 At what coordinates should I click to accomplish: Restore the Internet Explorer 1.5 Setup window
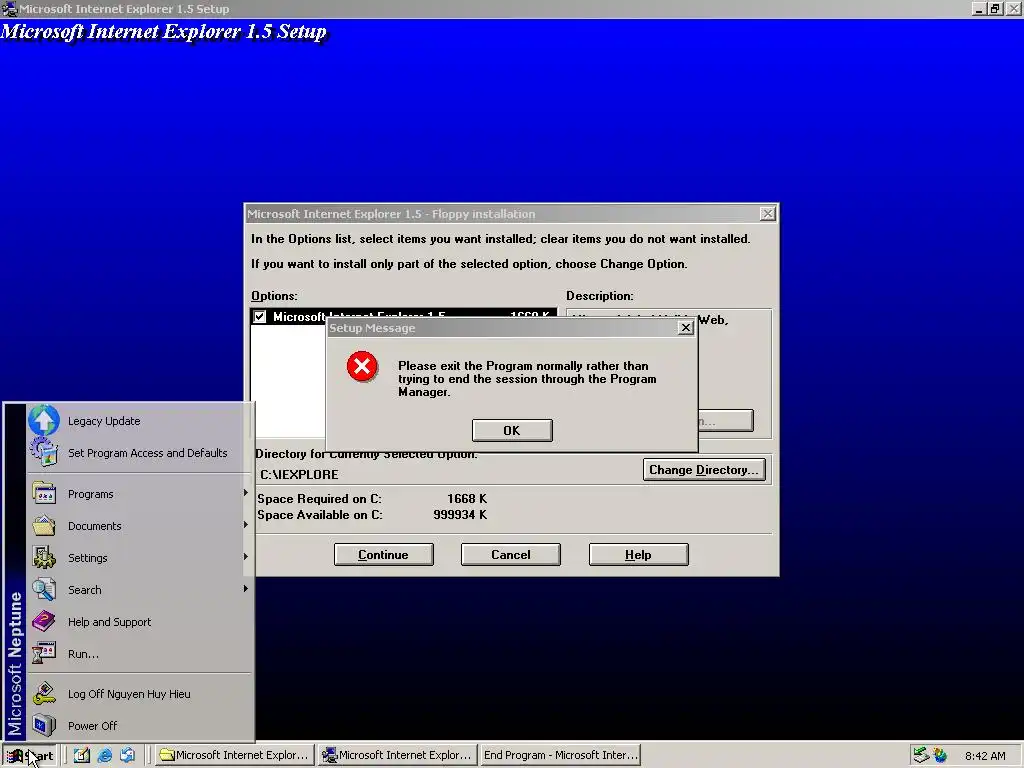[x=995, y=8]
